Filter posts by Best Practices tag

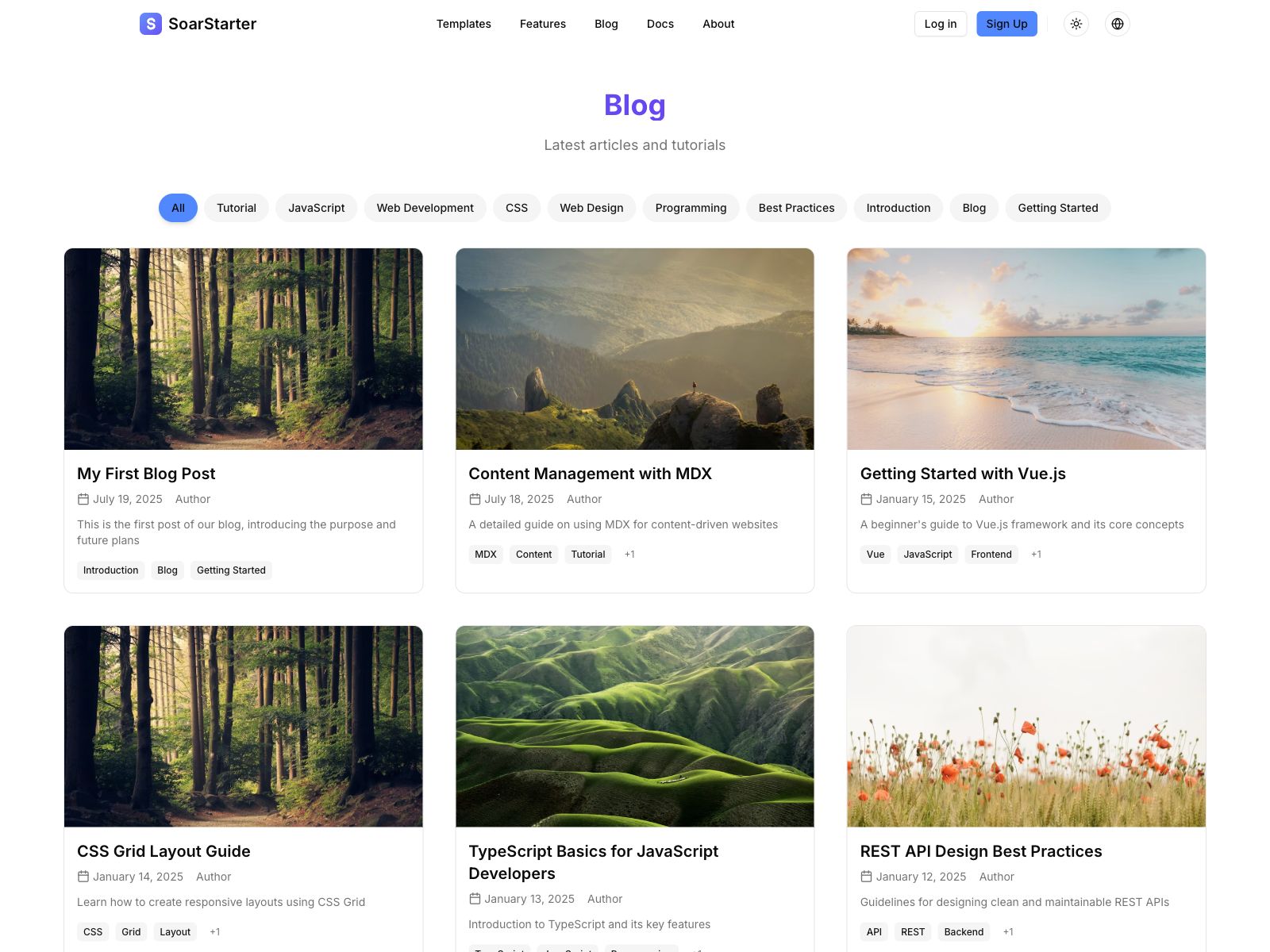pos(796,208)
